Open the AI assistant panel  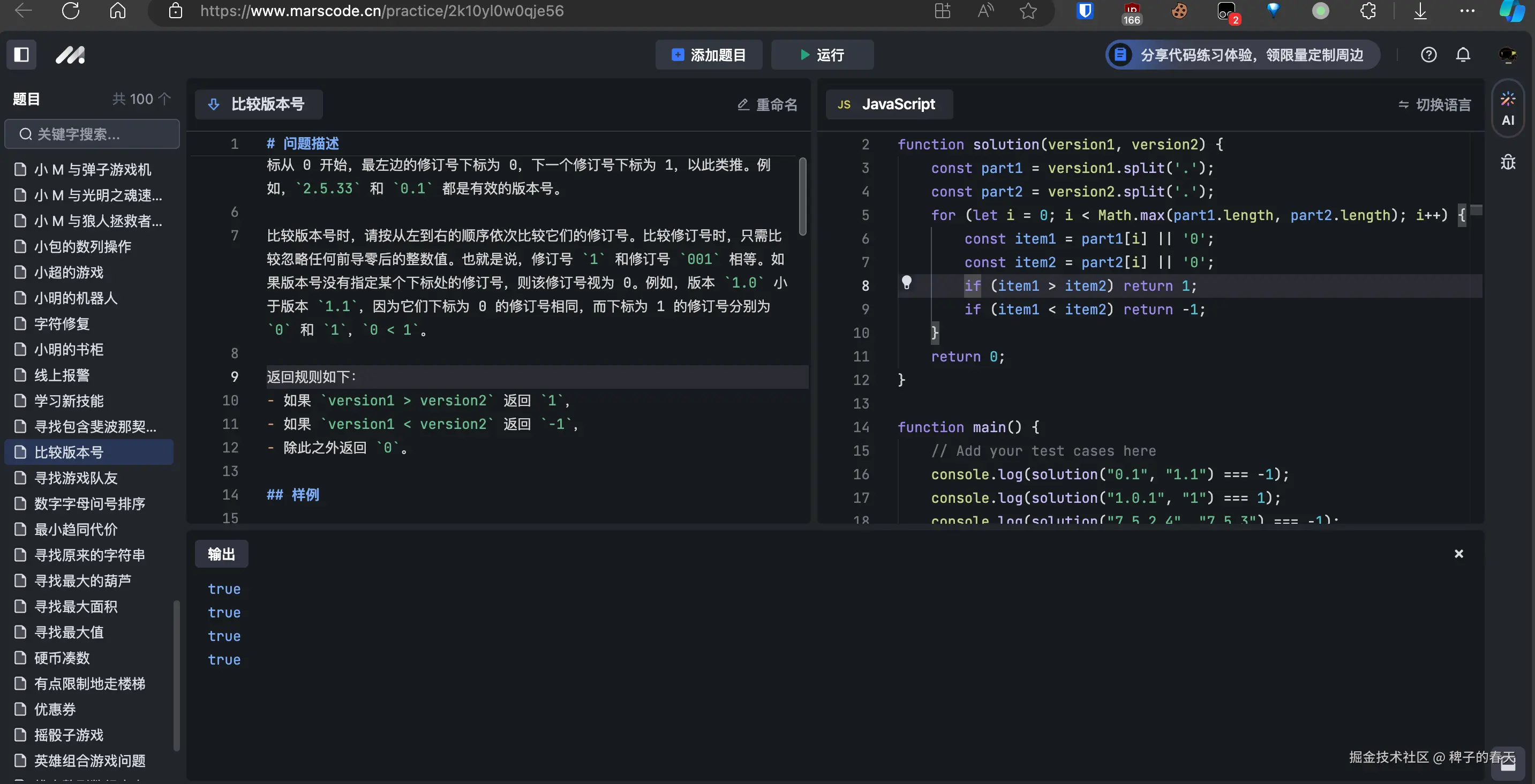pyautogui.click(x=1509, y=107)
